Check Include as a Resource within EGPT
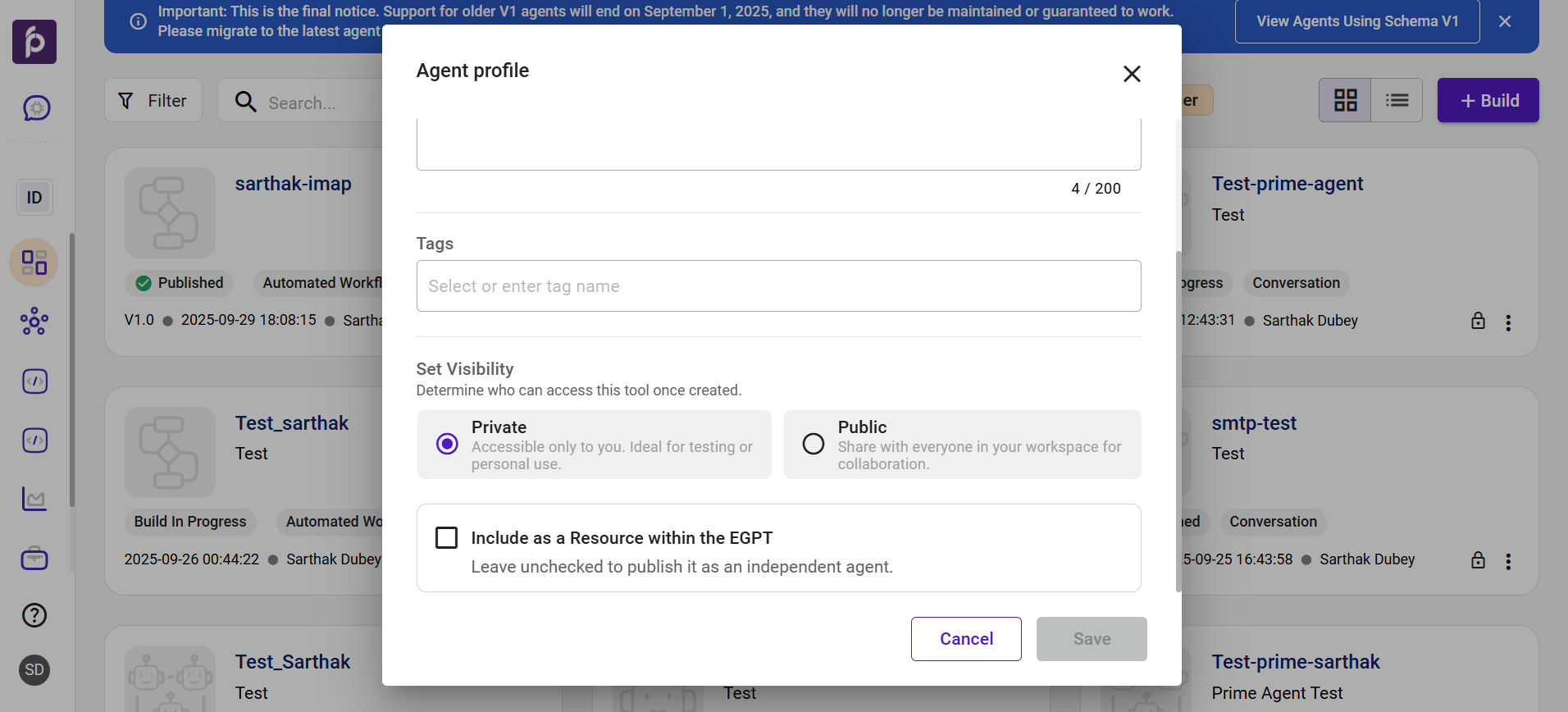1568x712 pixels. (x=447, y=538)
